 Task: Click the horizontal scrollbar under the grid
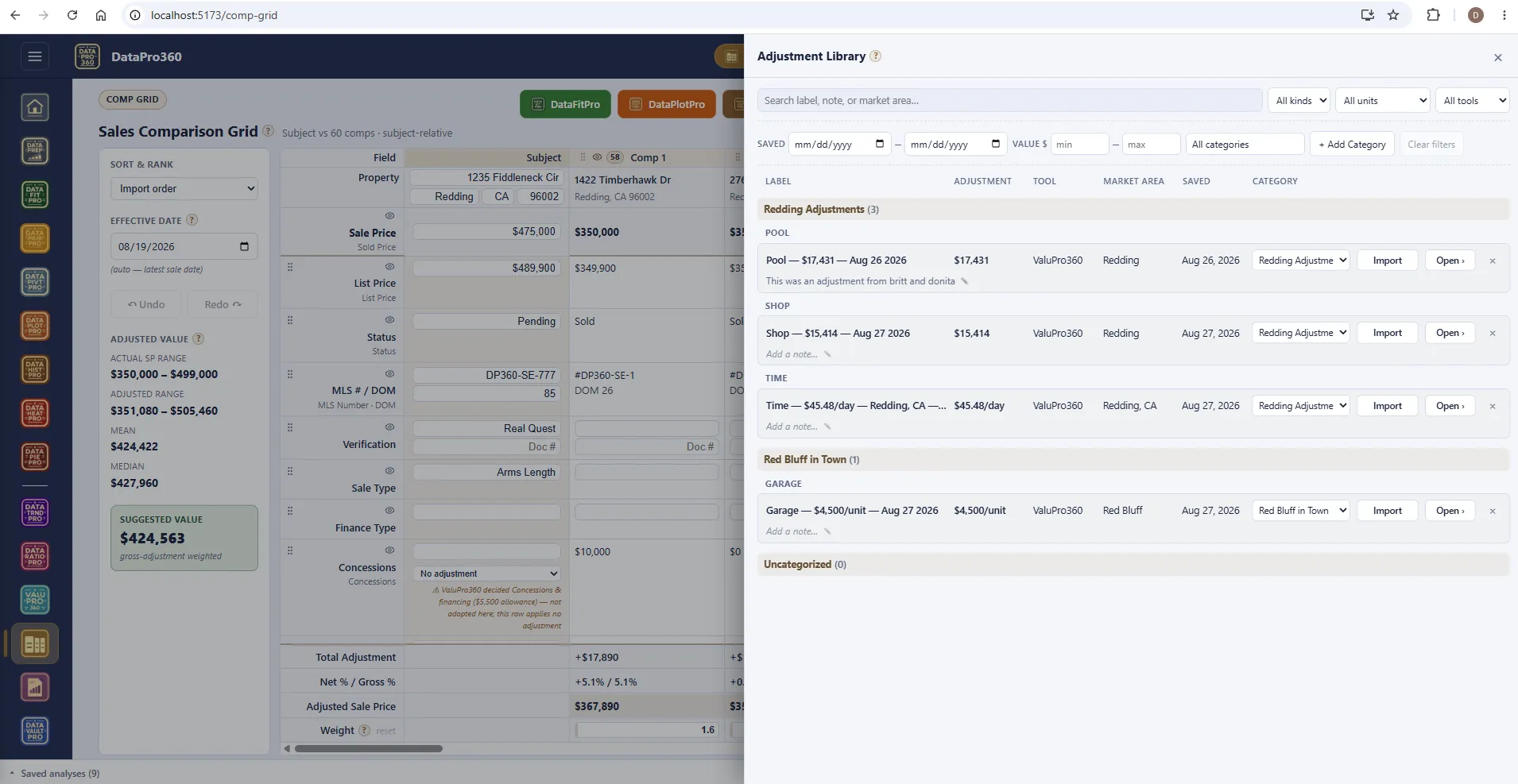tap(369, 748)
